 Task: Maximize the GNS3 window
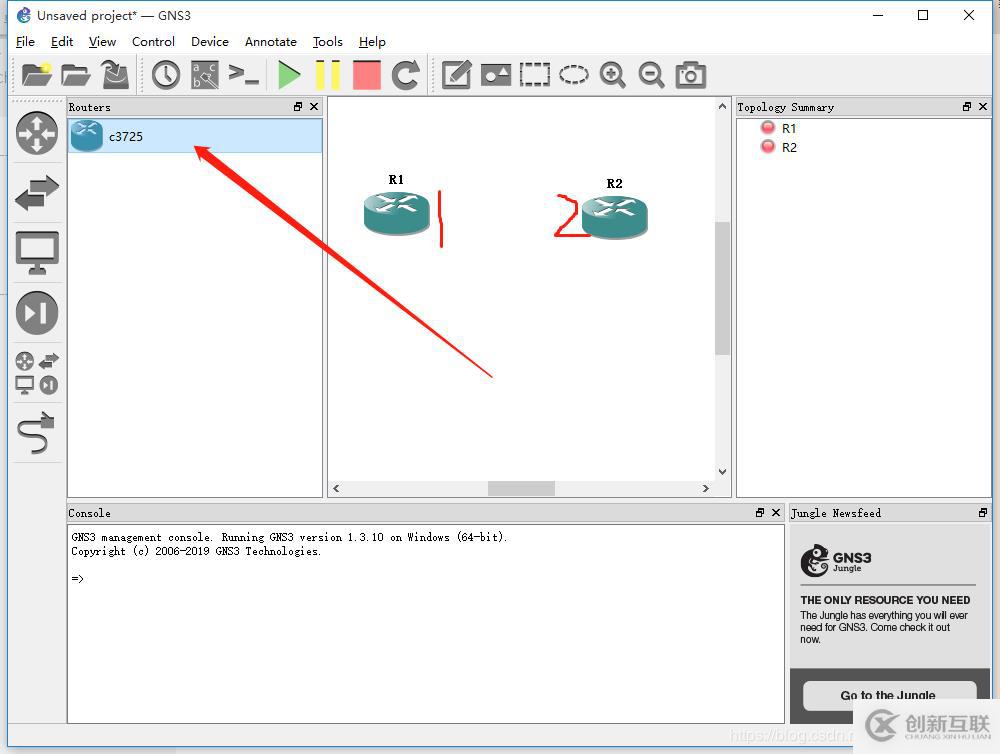(923, 15)
